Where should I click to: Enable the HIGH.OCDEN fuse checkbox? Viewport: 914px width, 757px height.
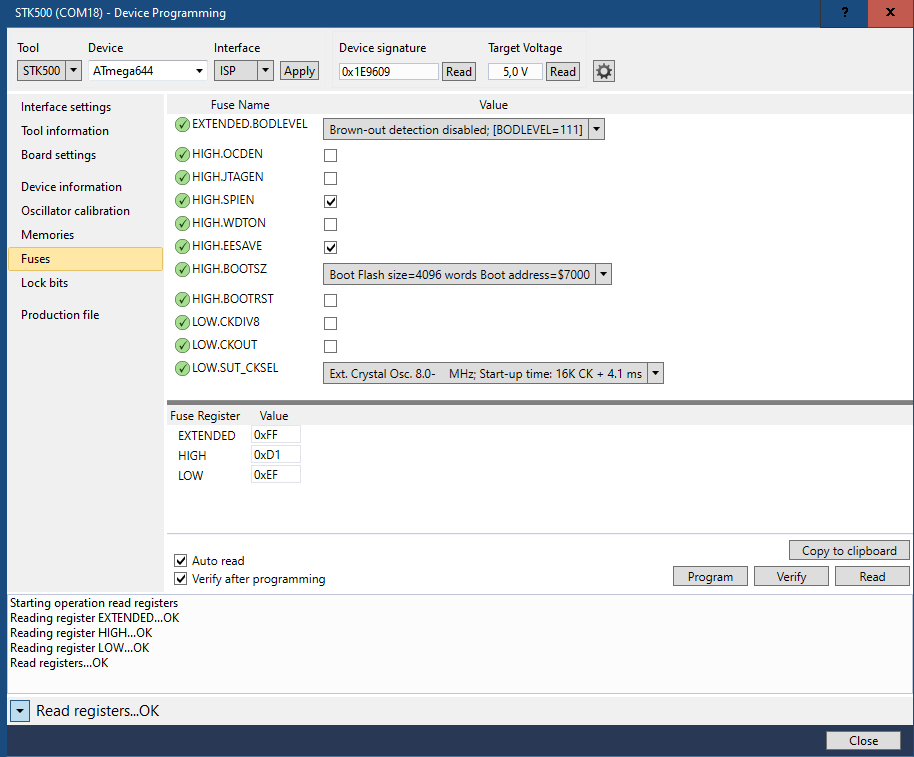(331, 156)
